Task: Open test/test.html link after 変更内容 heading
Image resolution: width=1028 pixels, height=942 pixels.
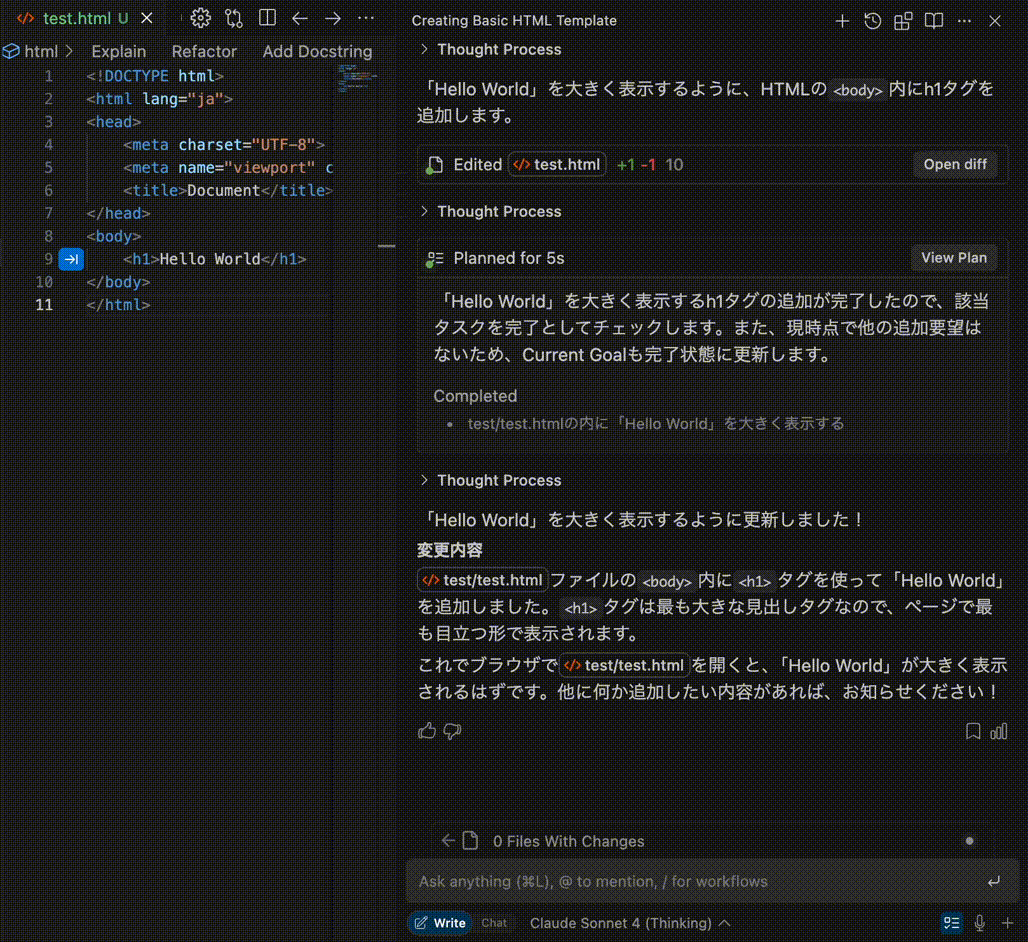Action: pos(483,580)
